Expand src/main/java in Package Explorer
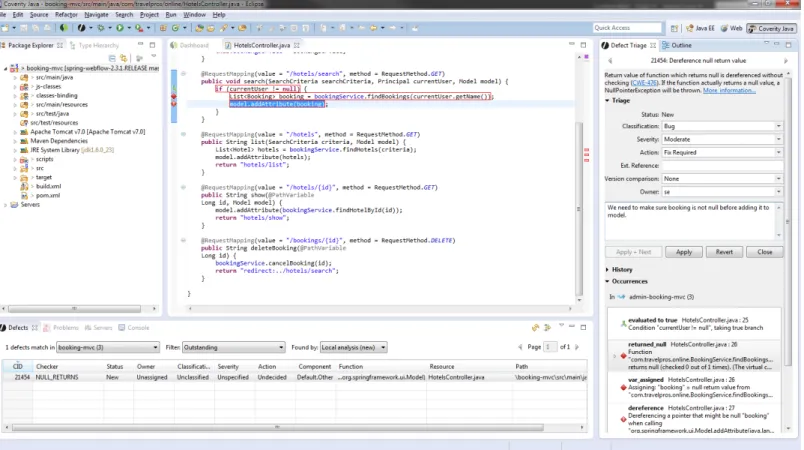Image resolution: width=804 pixels, height=450 pixels. pyautogui.click(x=15, y=78)
